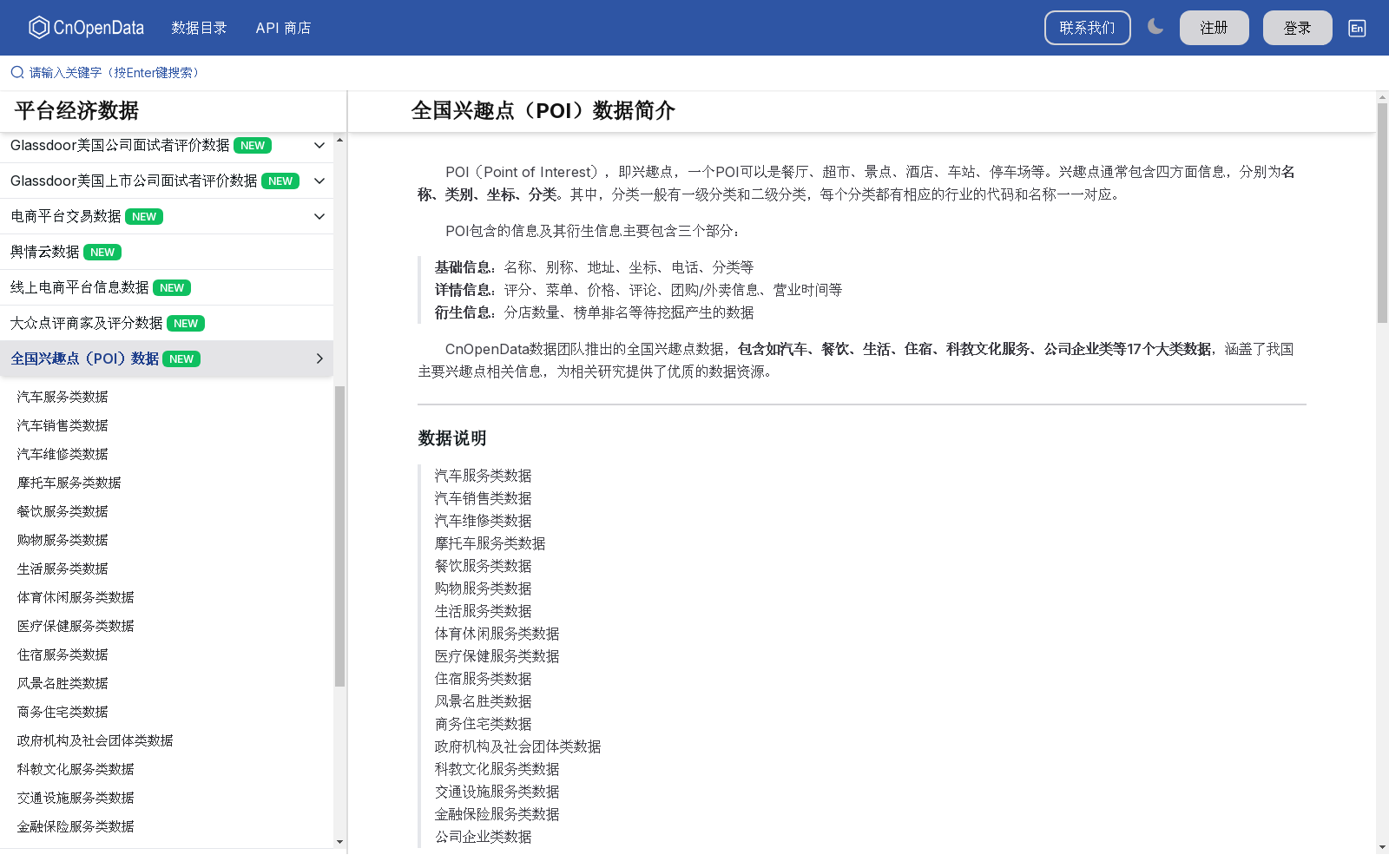Collapse 全国兴趣点（POI）数据 chevron
1389x868 pixels.
tap(319, 358)
